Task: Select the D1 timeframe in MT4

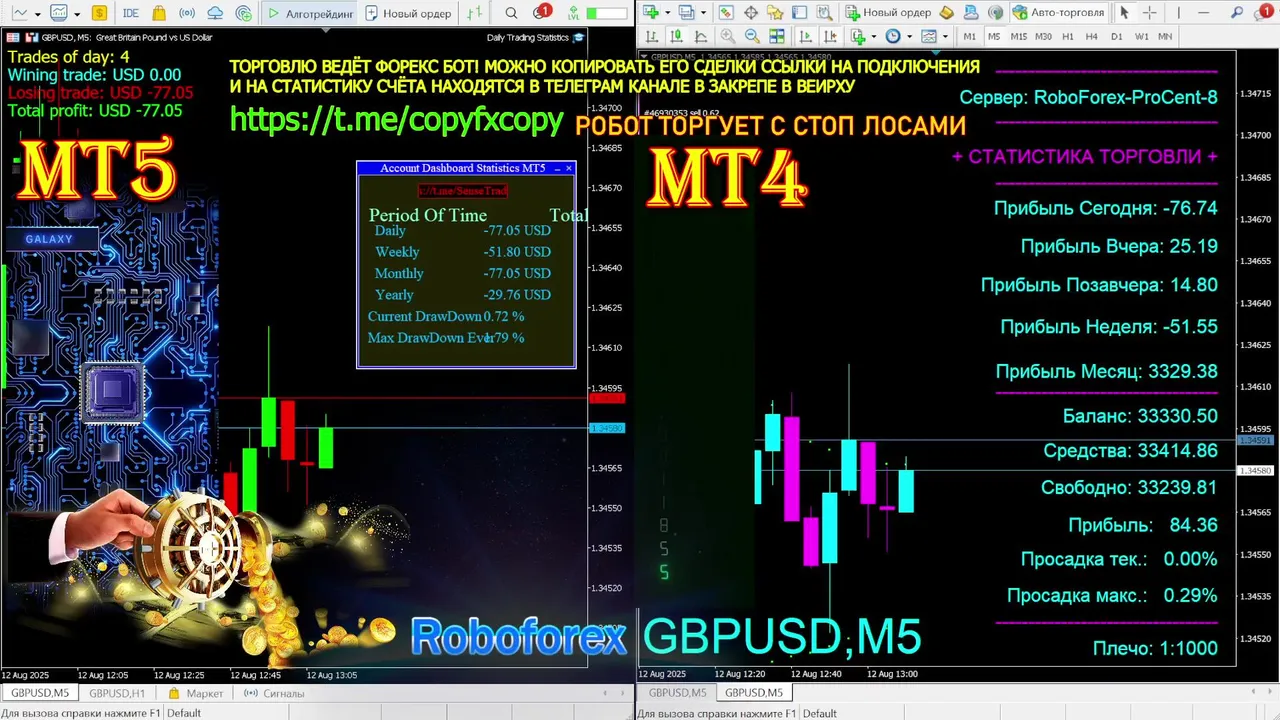Action: coord(1116,36)
